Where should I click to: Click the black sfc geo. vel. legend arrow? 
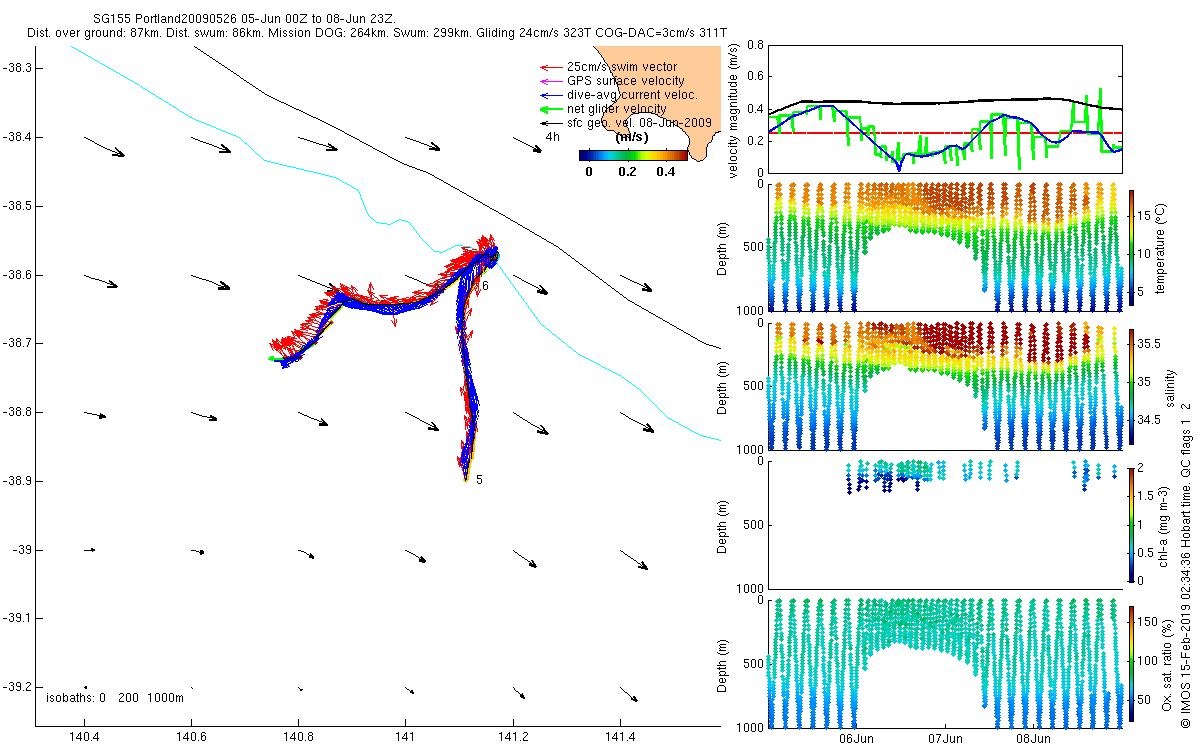pos(550,122)
